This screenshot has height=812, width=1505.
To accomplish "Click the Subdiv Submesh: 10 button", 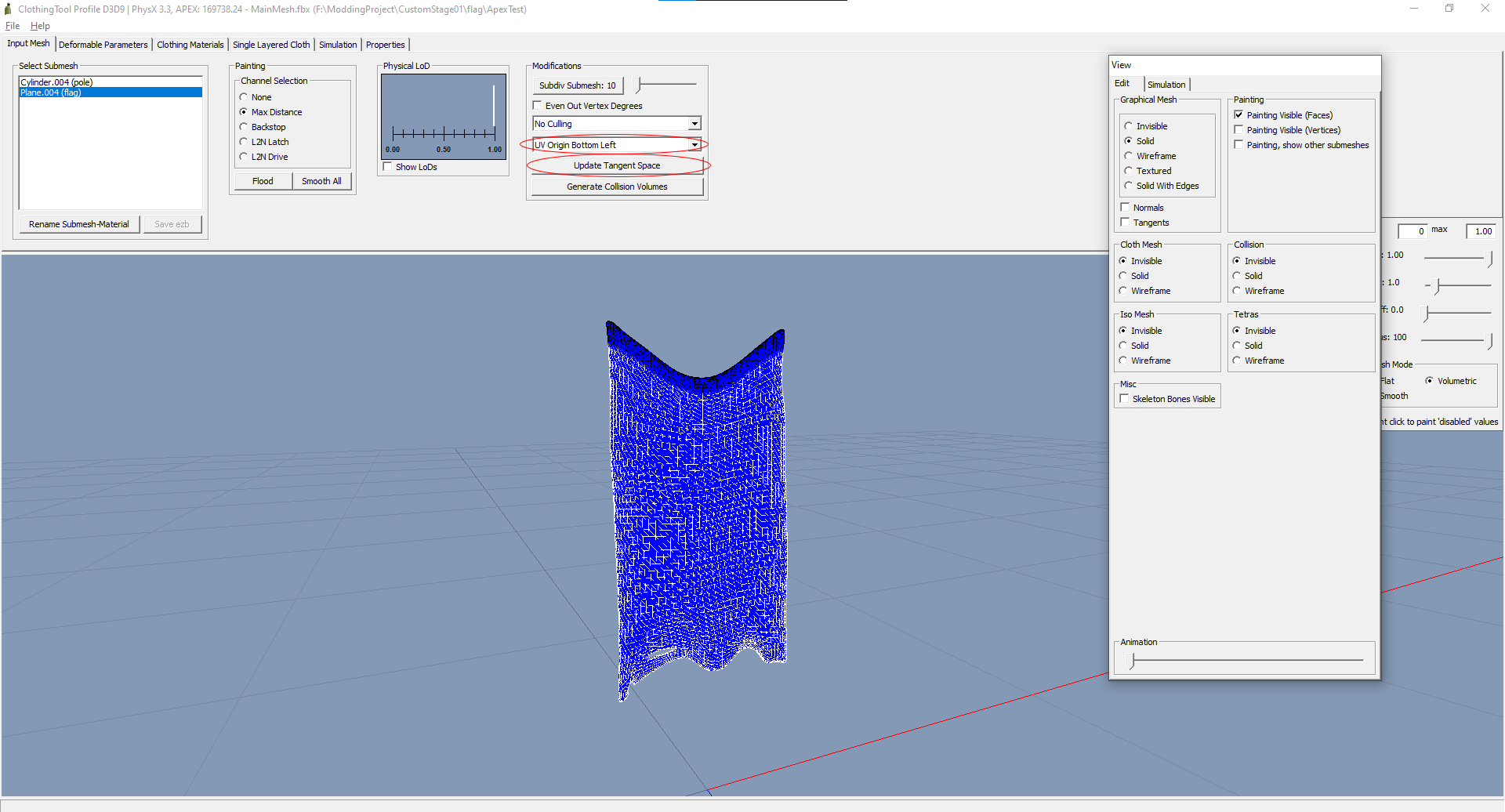I will tap(578, 85).
